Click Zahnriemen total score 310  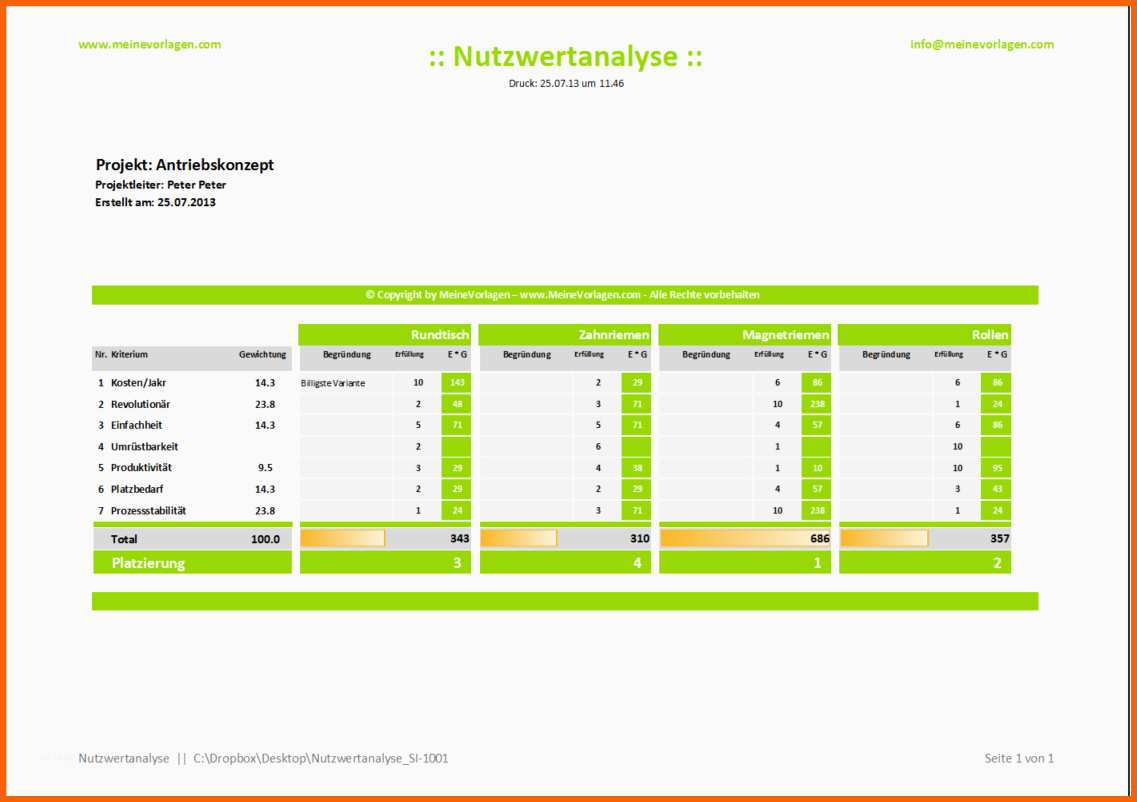pyautogui.click(x=640, y=538)
